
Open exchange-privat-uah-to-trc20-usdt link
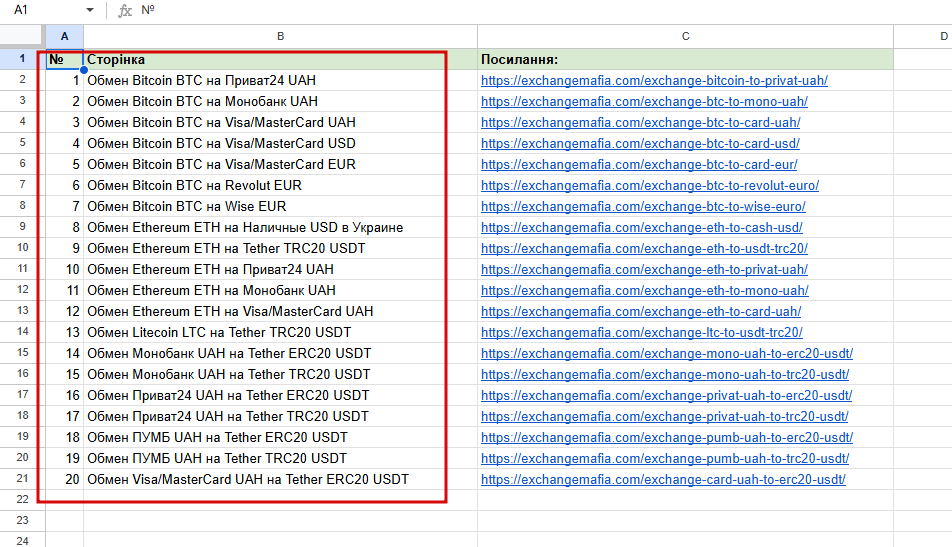coord(665,416)
